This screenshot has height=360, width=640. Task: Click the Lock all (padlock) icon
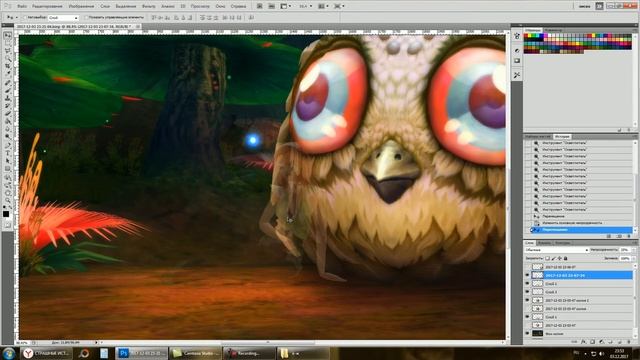tap(566, 258)
